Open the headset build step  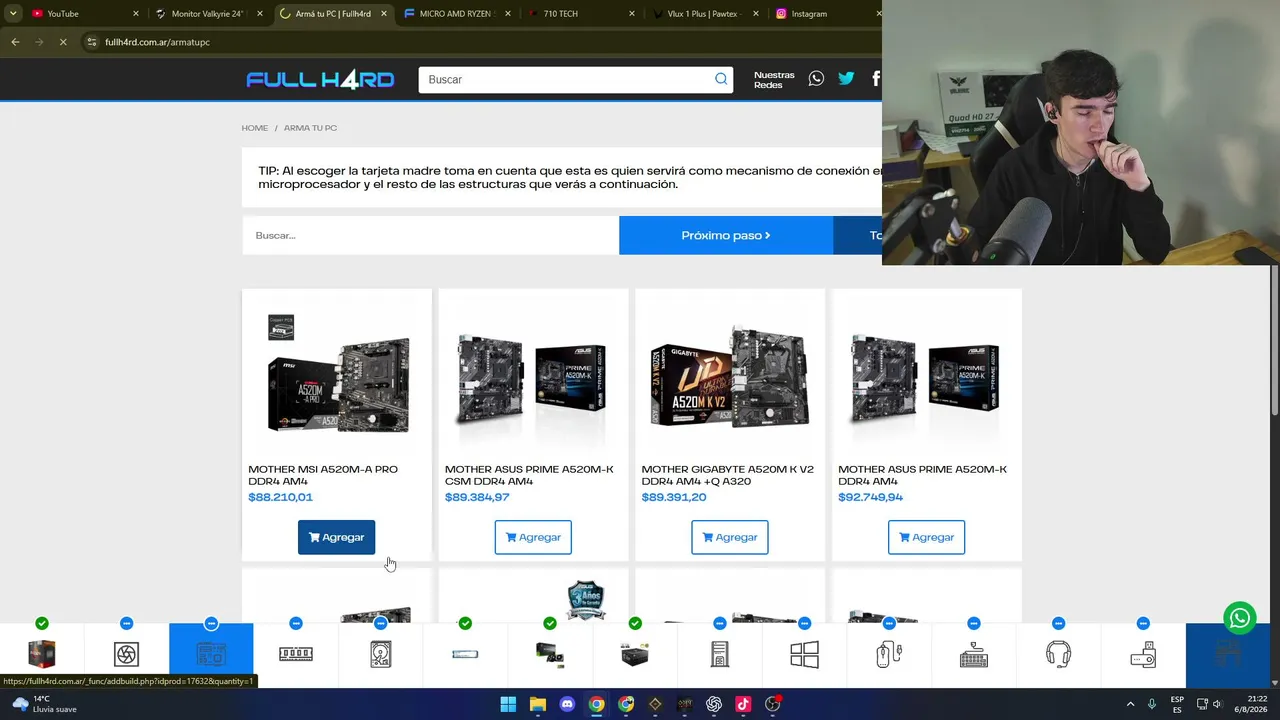pos(1058,654)
